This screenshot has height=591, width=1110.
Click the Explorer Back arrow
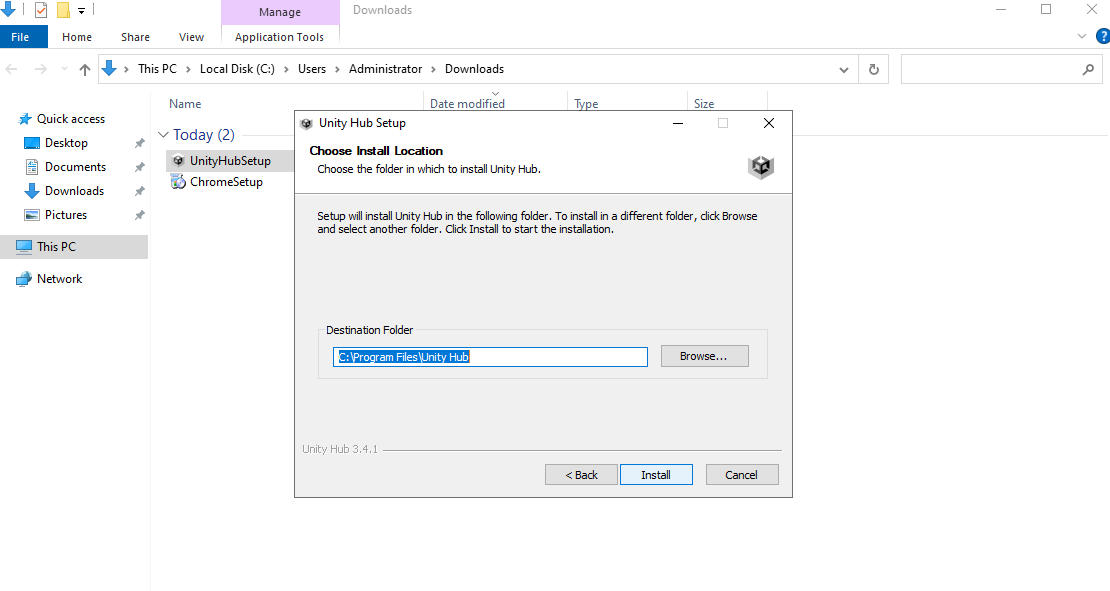[x=11, y=69]
